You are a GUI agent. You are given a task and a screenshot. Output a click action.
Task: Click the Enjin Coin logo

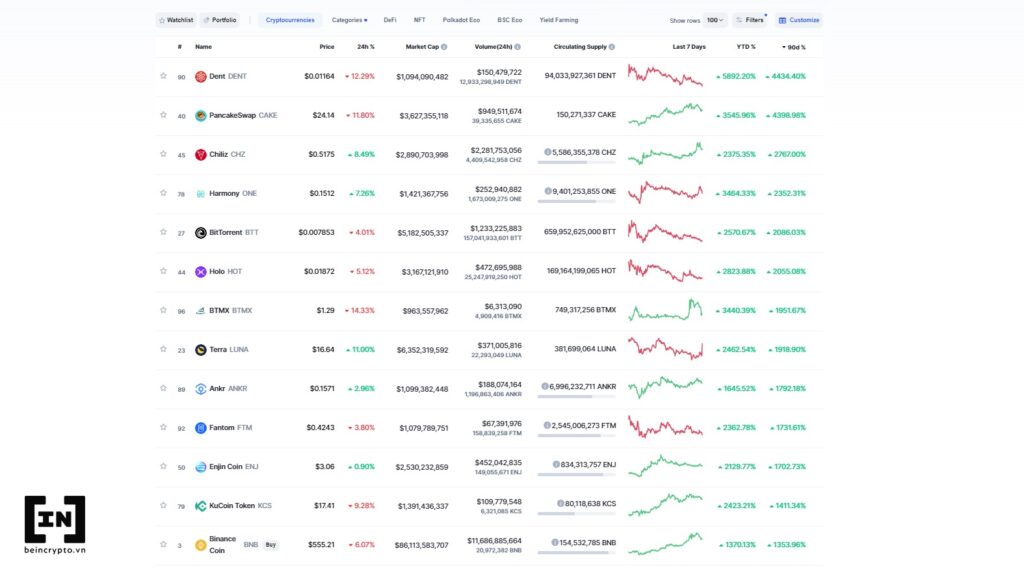coord(200,467)
